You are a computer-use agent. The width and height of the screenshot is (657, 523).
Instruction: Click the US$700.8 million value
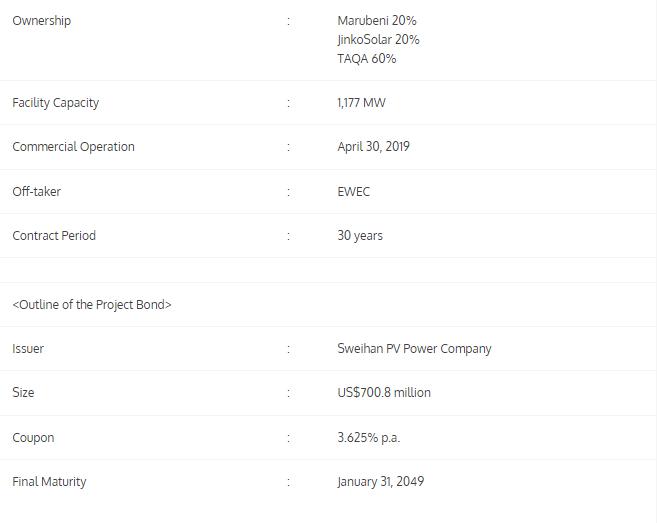[x=384, y=393]
